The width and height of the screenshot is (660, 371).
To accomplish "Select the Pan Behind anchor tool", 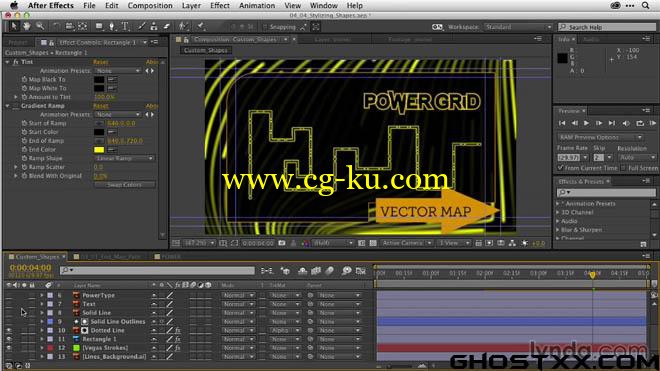I will [82, 27].
